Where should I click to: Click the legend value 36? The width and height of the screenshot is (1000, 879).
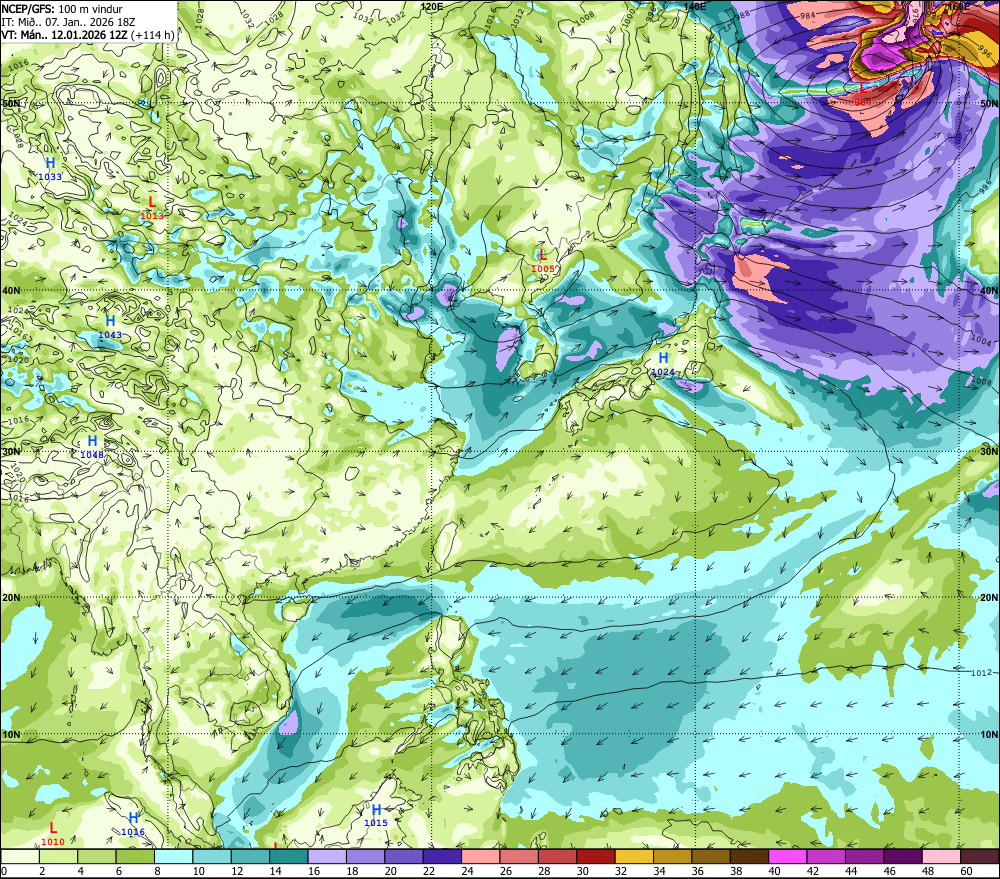click(698, 871)
